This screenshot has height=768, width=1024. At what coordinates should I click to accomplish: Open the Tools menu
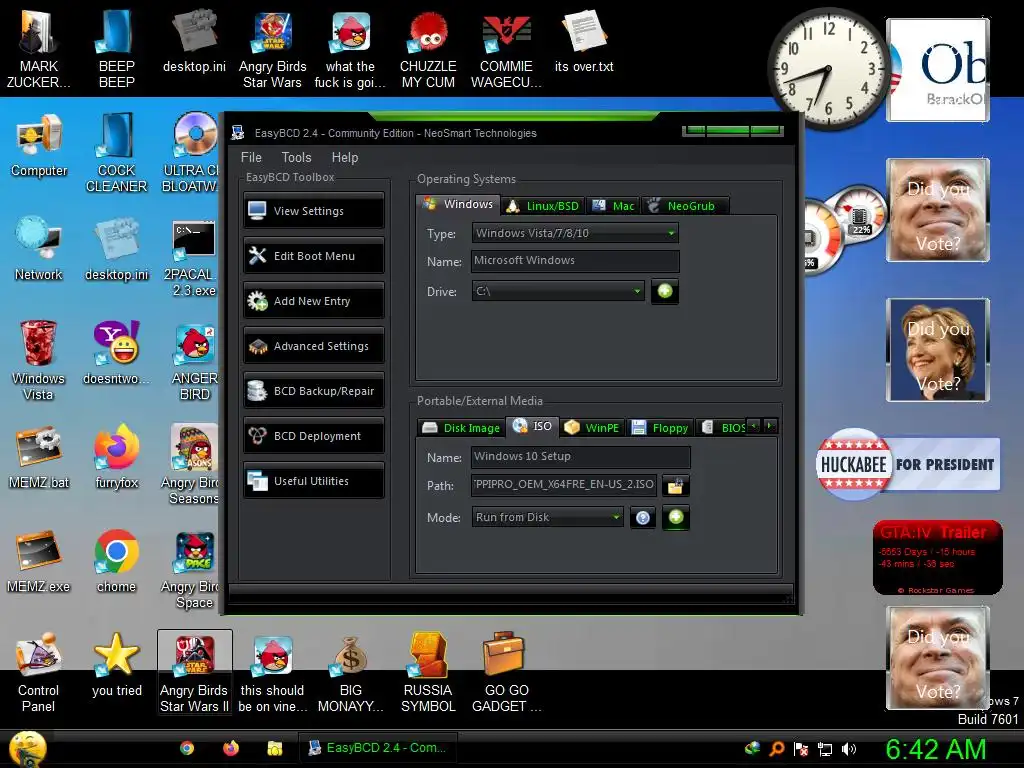tap(296, 157)
